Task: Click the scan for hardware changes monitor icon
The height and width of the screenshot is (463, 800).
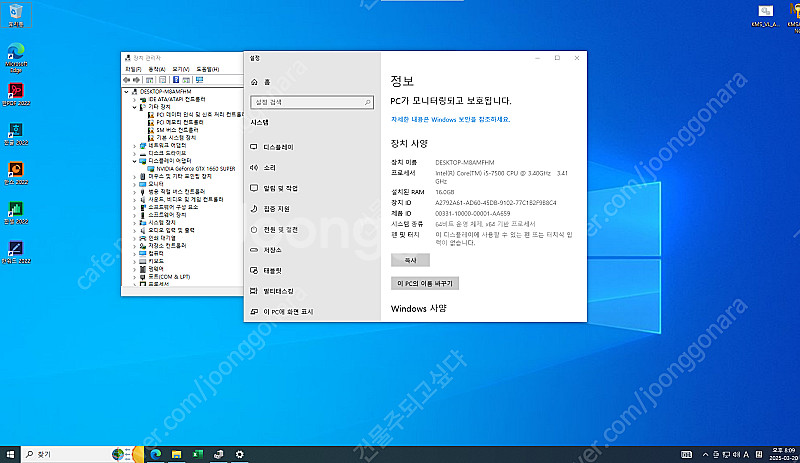Action: coord(199,80)
